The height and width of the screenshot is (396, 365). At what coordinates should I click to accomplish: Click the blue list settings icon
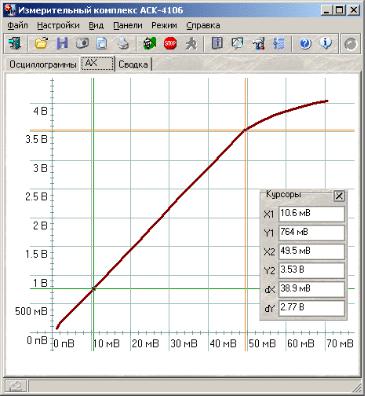[x=279, y=44]
